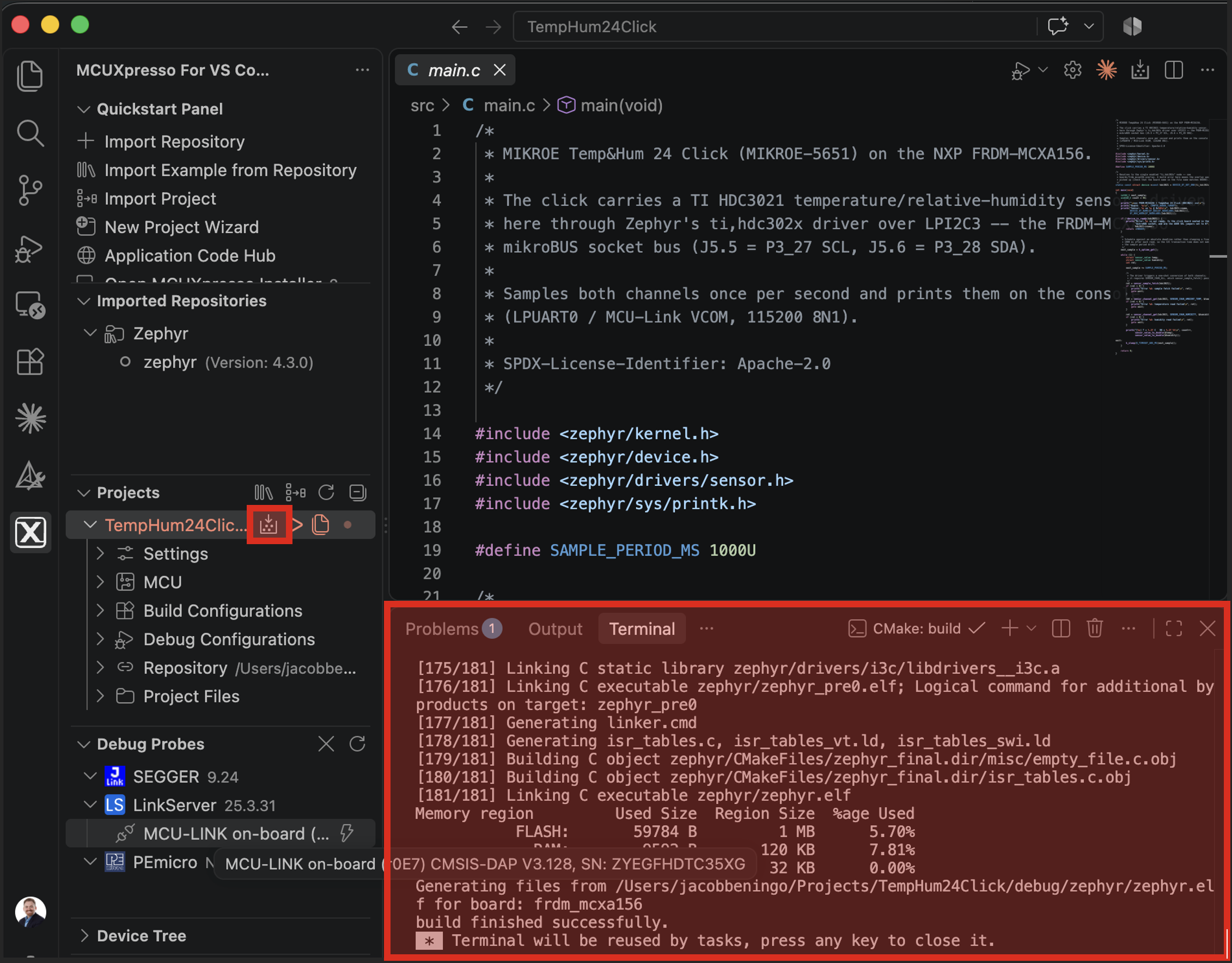This screenshot has width=1232, height=963.
Task: Open the Search view in activity bar
Action: pyautogui.click(x=30, y=133)
